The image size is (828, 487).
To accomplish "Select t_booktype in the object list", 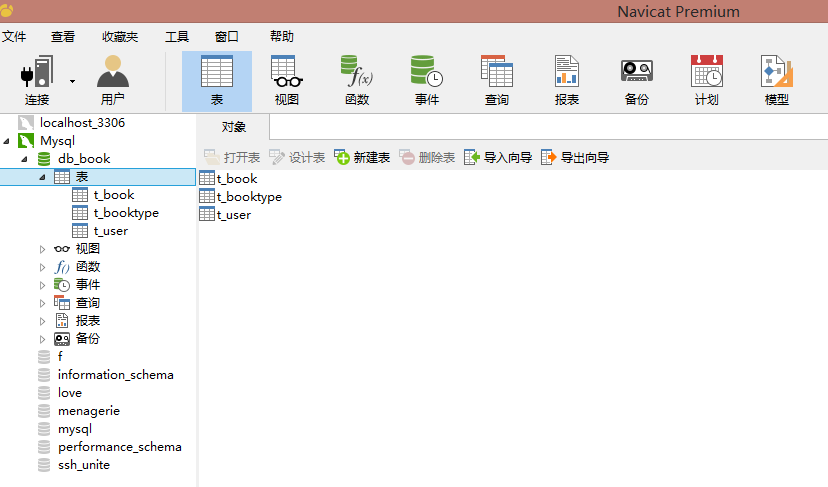I will coord(249,197).
